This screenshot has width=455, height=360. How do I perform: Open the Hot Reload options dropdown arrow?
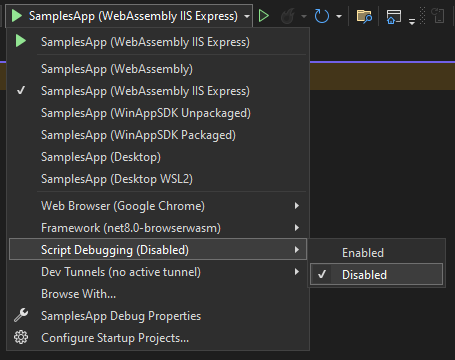(304, 16)
